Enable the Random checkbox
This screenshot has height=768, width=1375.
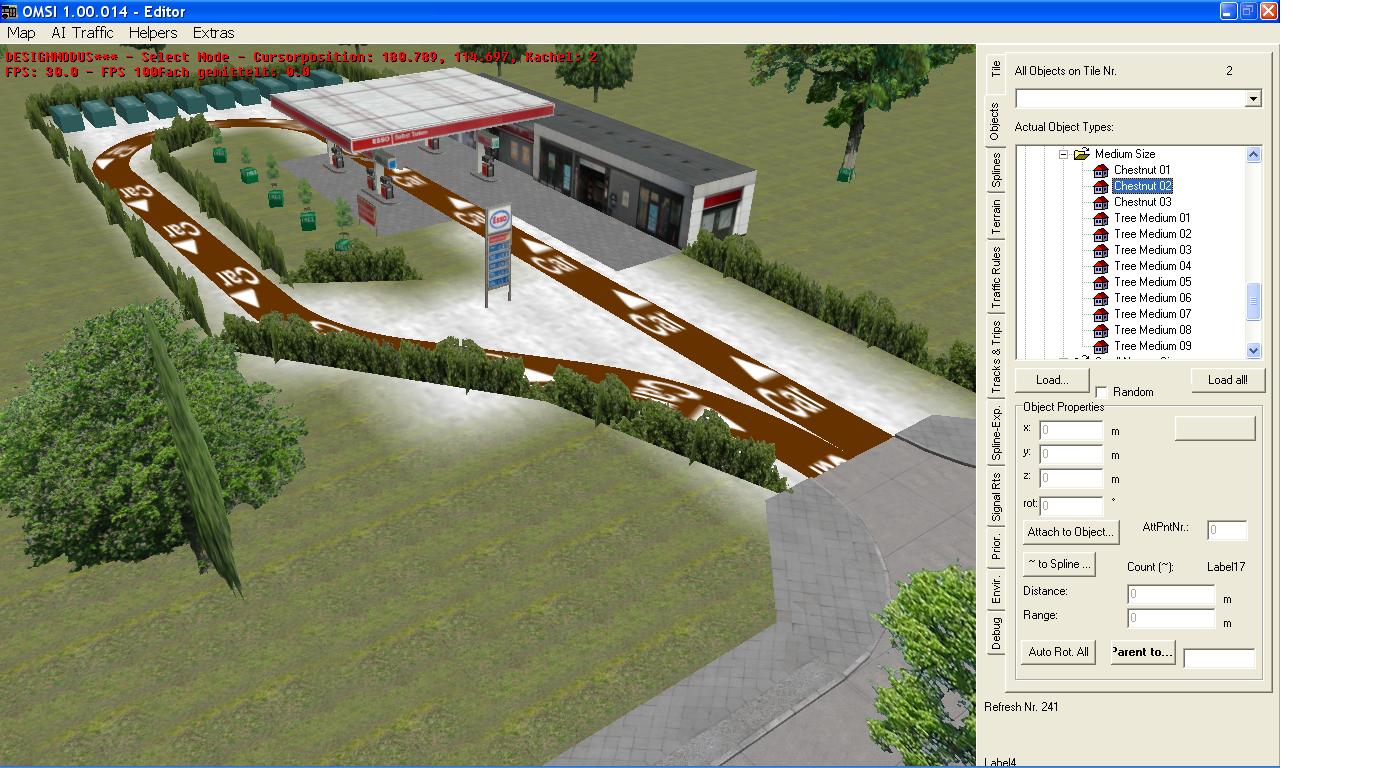click(x=1101, y=392)
